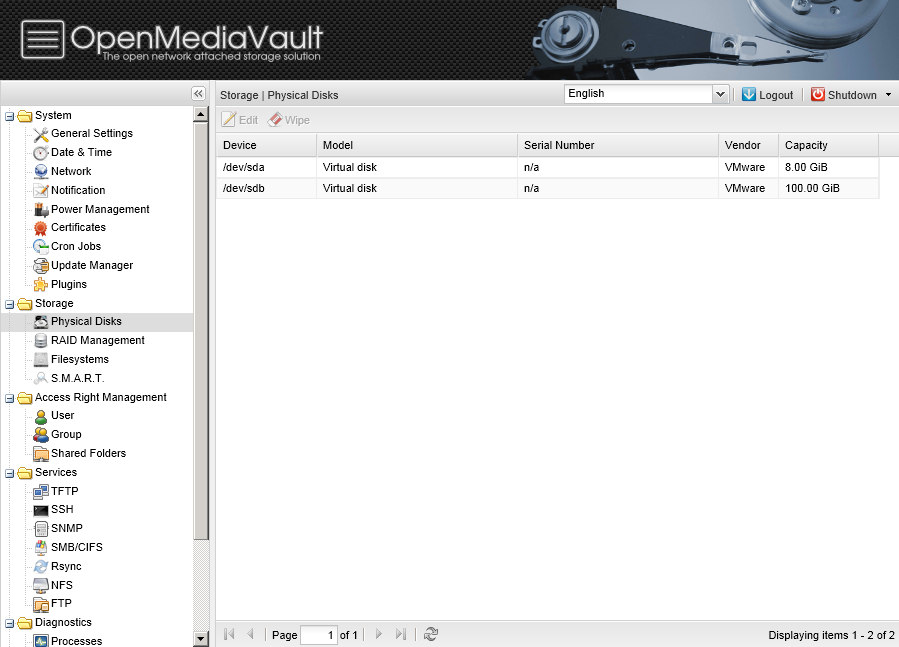Viewport: 899px width, 647px height.
Task: Open the language dropdown arrow
Action: click(720, 94)
